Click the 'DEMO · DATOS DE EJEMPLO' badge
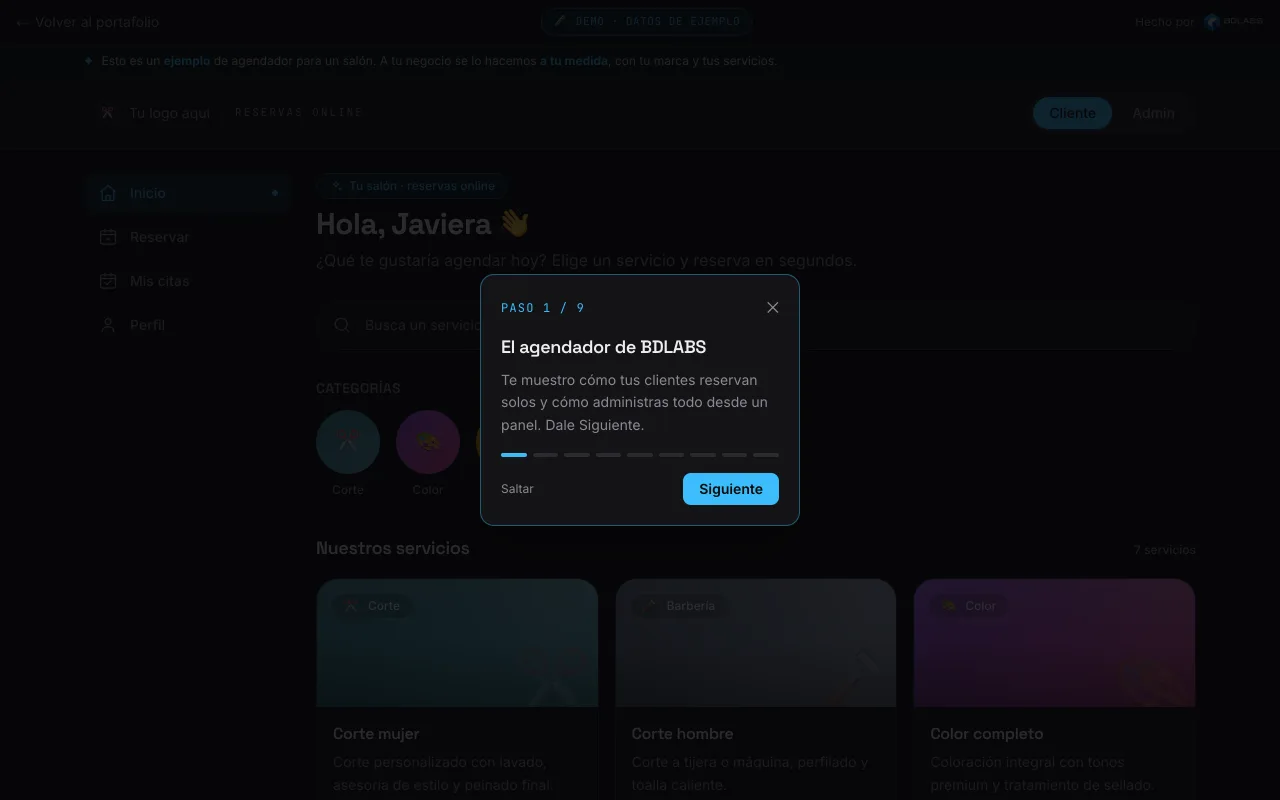The image size is (1280, 800). (647, 21)
